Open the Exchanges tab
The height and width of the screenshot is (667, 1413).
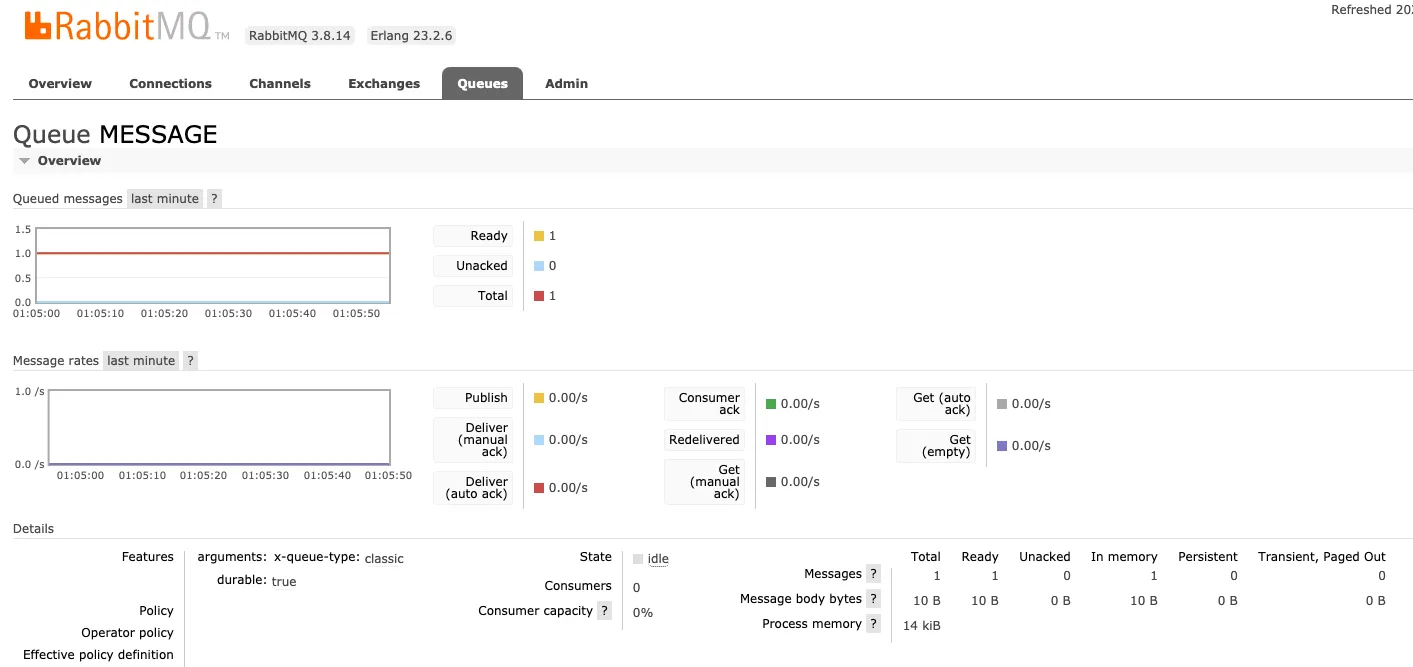[x=384, y=83]
